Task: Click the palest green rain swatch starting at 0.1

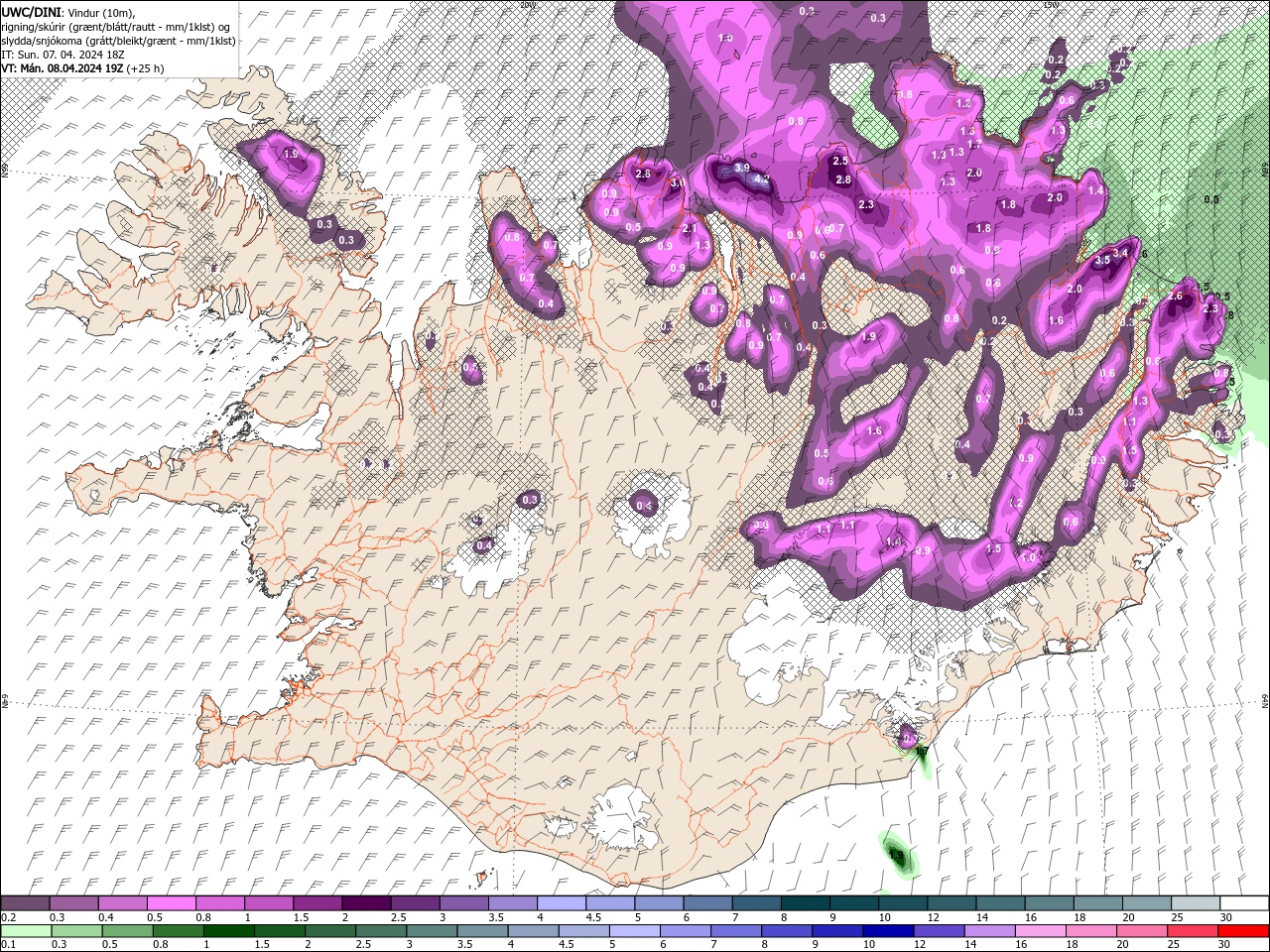Action: pyautogui.click(x=26, y=930)
